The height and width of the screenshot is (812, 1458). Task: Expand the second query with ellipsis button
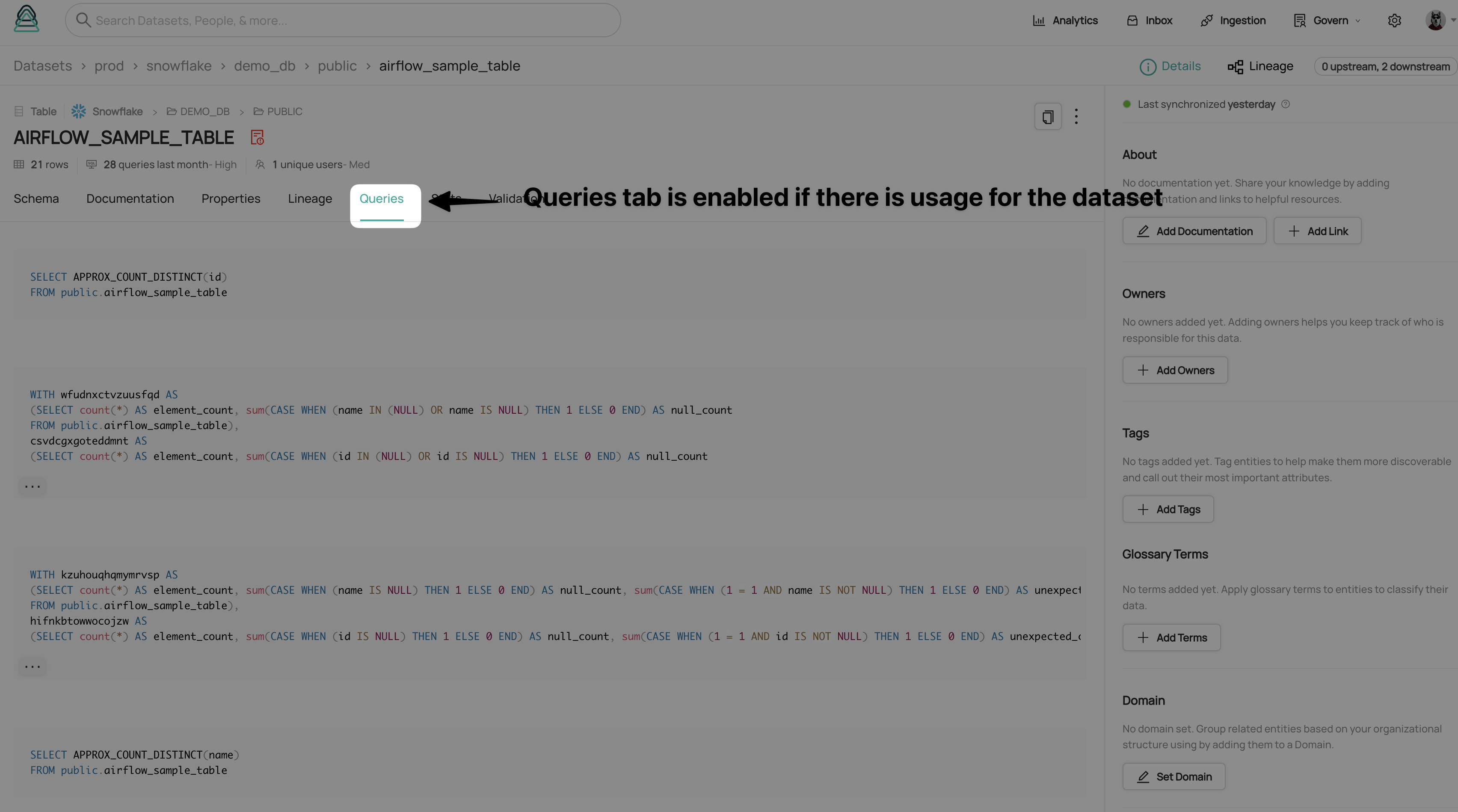[32, 486]
